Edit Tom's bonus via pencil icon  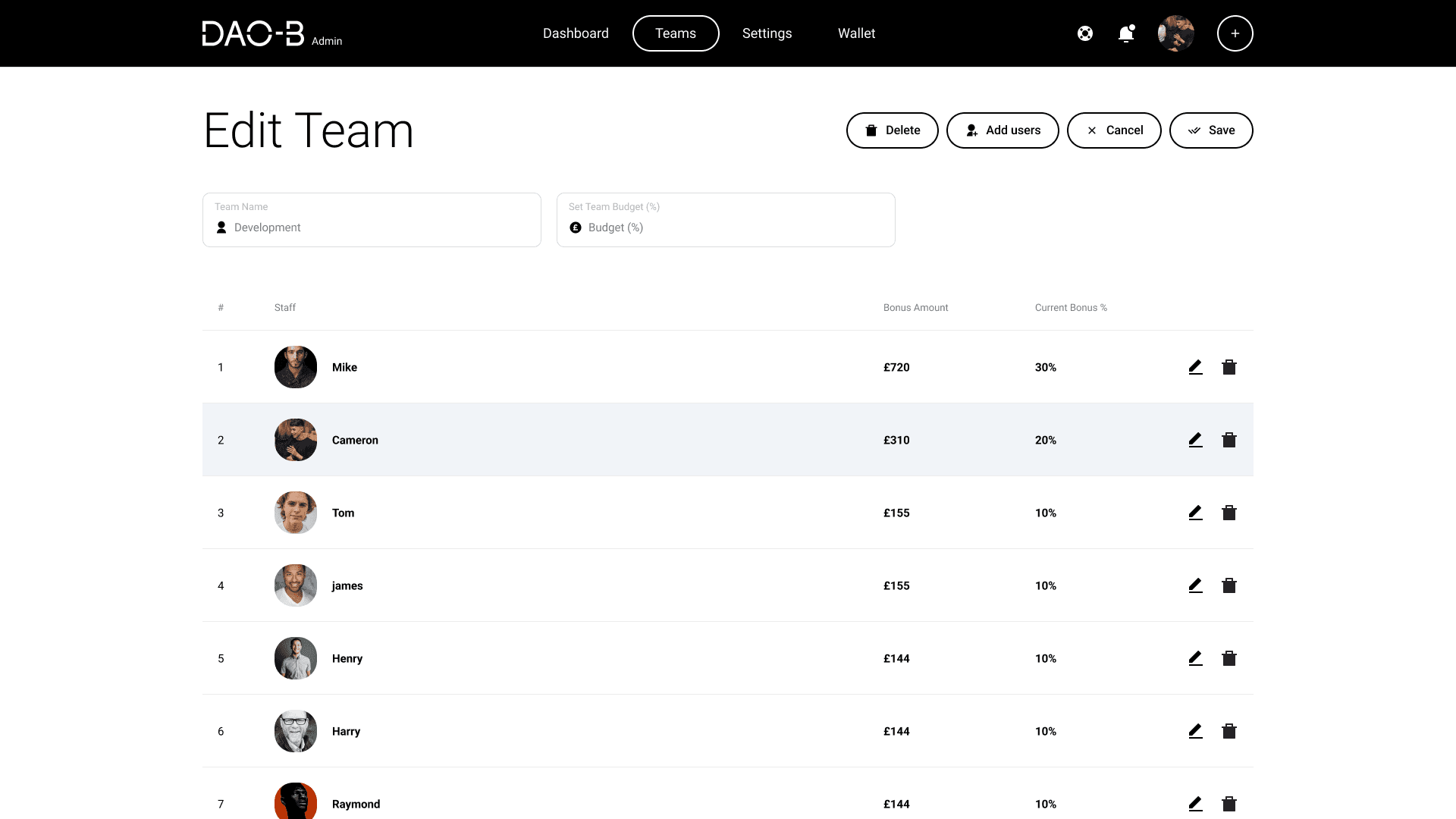point(1196,513)
